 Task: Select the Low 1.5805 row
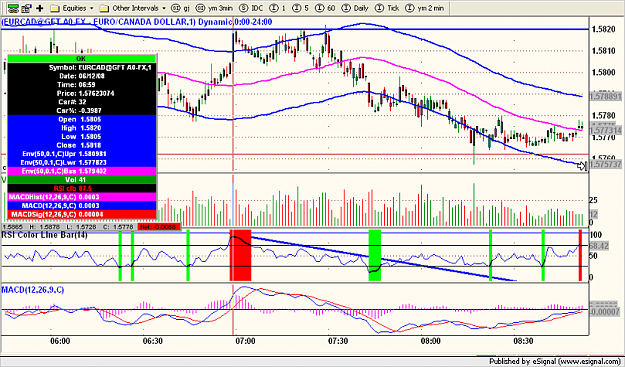click(x=82, y=136)
